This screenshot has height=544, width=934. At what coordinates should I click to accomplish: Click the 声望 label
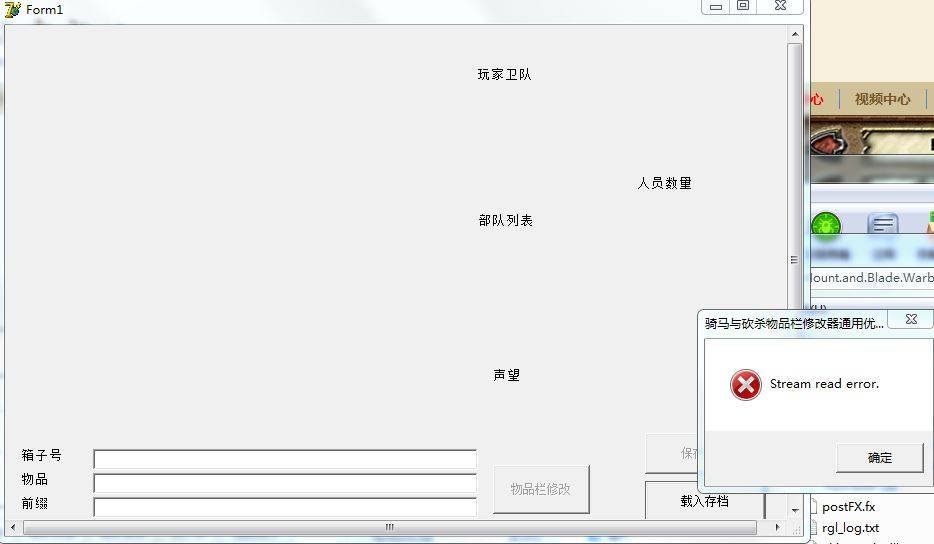click(x=507, y=375)
